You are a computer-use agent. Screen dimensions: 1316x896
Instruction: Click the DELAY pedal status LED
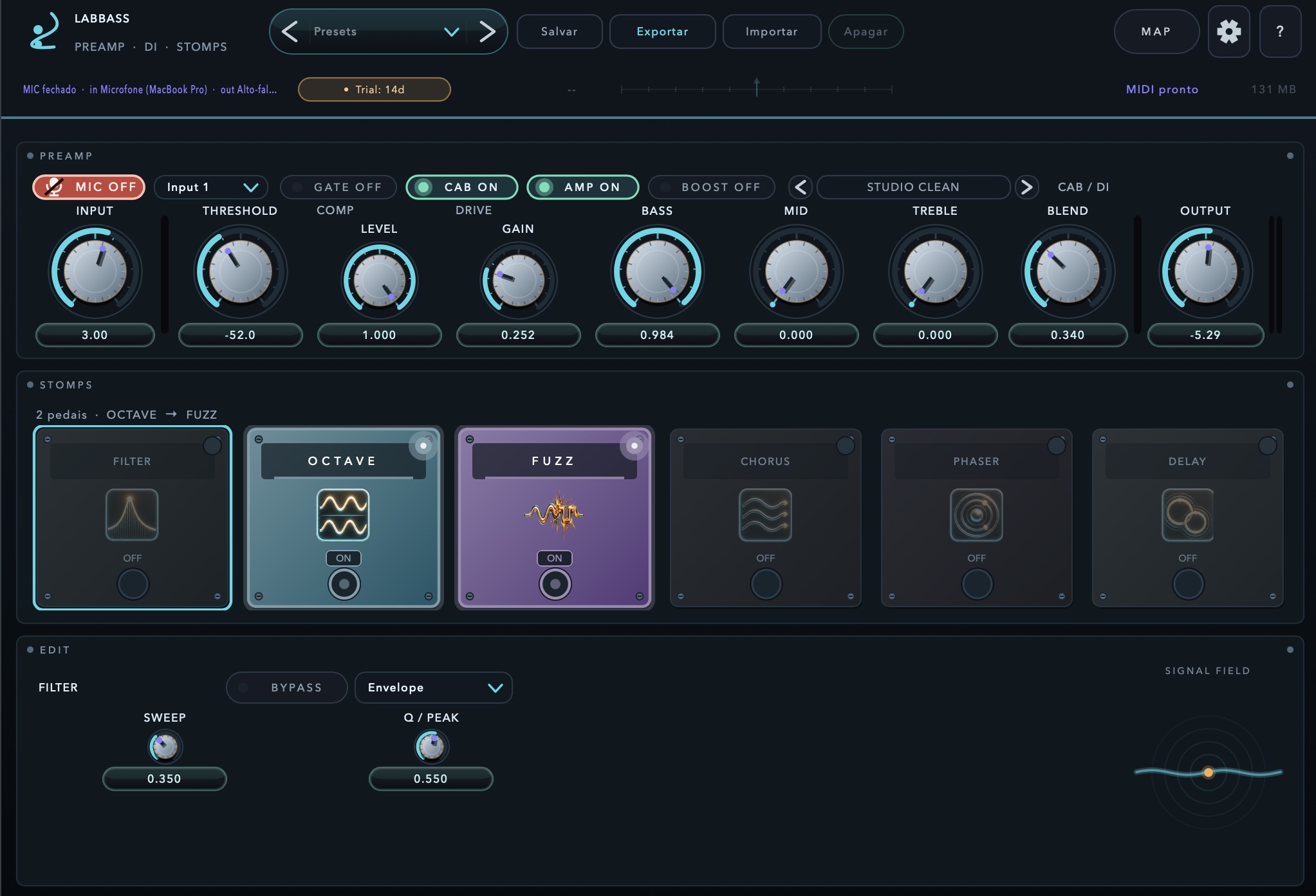(x=1268, y=446)
